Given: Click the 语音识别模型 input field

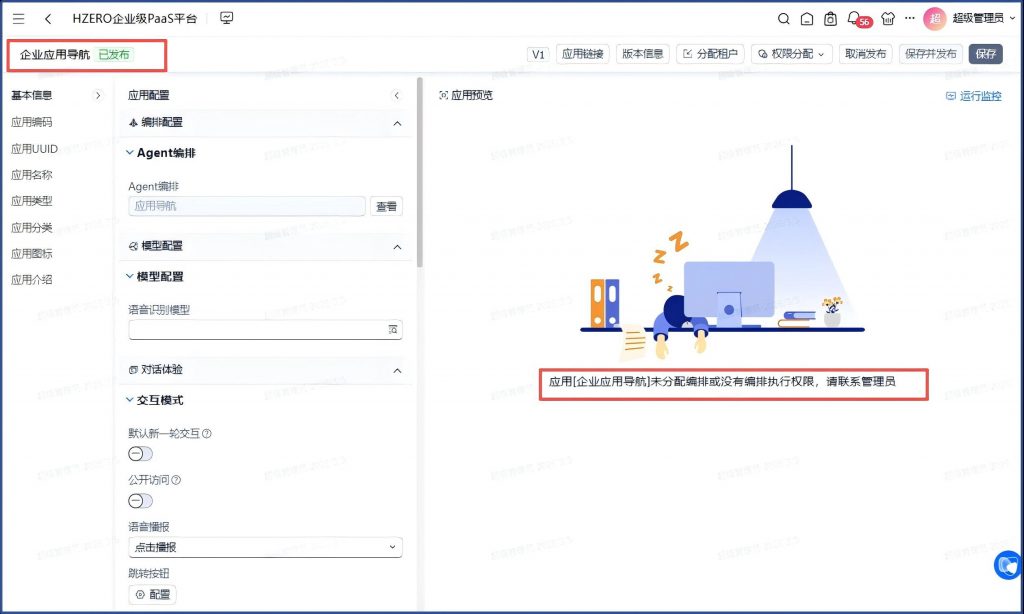Looking at the screenshot, I should pyautogui.click(x=257, y=329).
